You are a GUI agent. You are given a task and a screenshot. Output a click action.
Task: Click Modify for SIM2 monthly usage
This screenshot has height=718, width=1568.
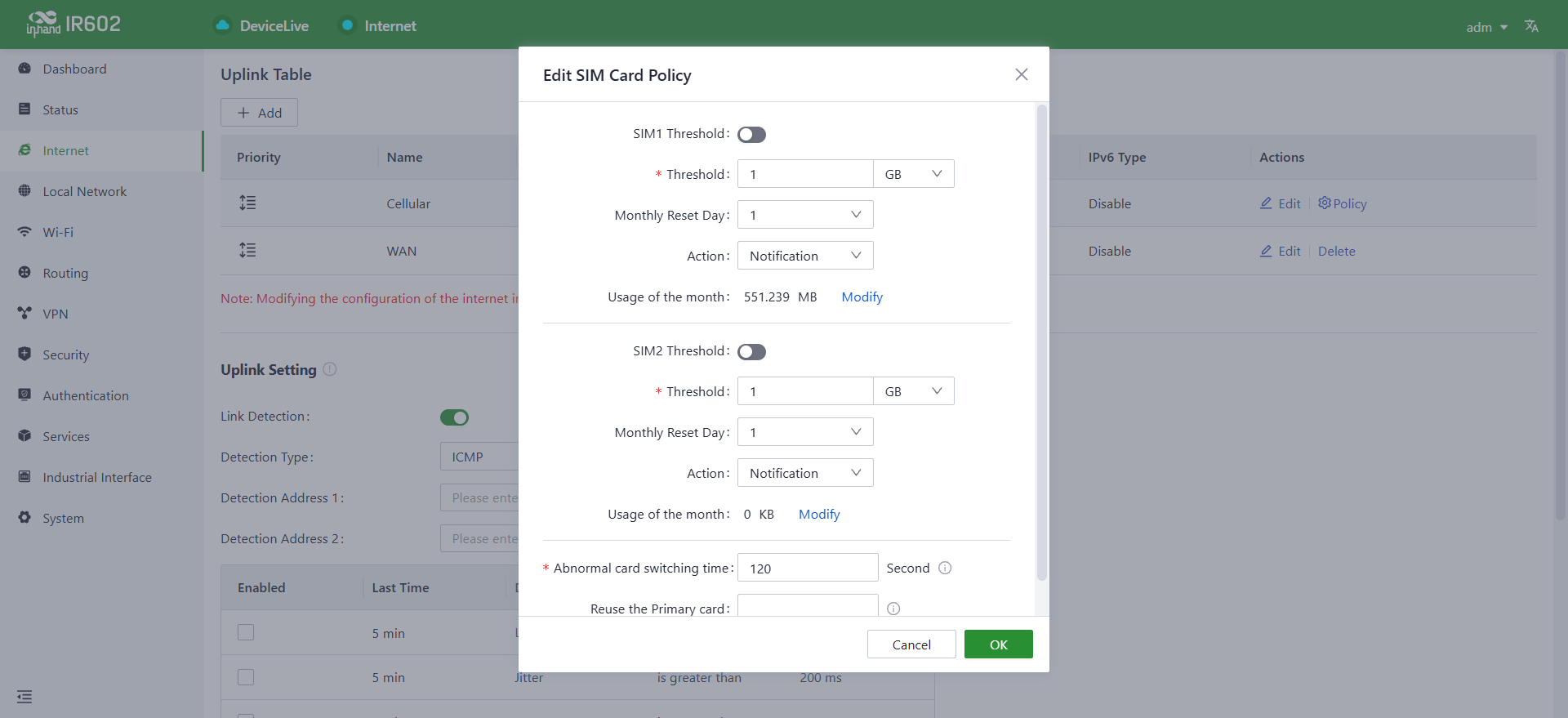tap(819, 514)
